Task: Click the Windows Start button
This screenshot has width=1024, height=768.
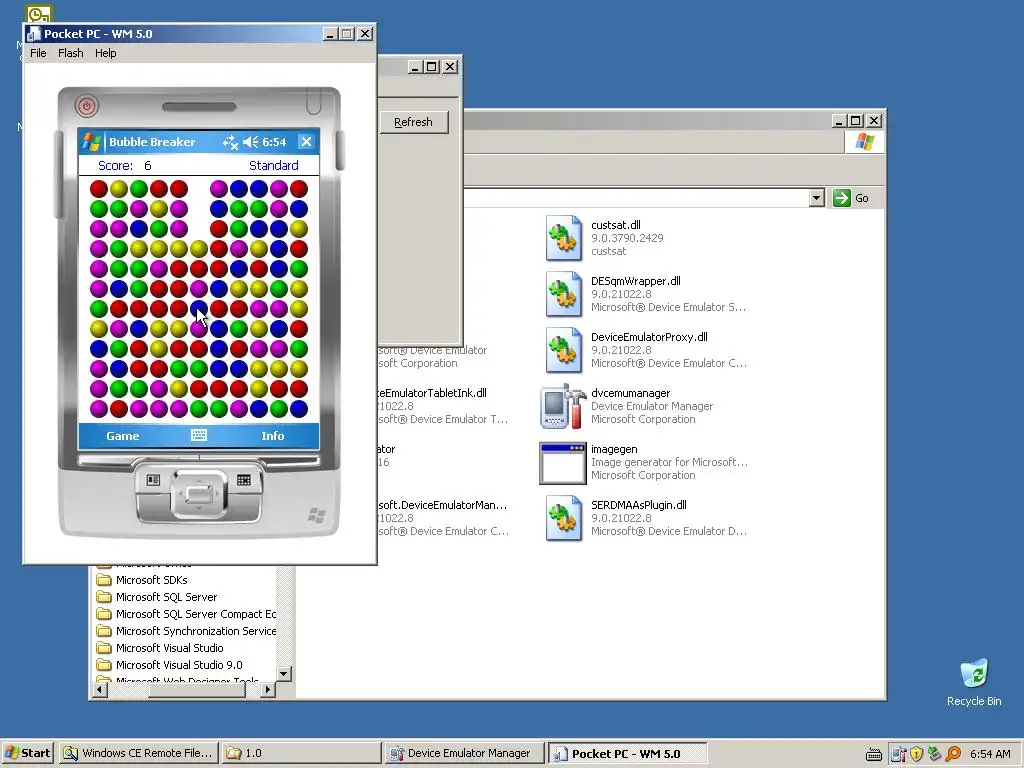Action: tap(27, 753)
